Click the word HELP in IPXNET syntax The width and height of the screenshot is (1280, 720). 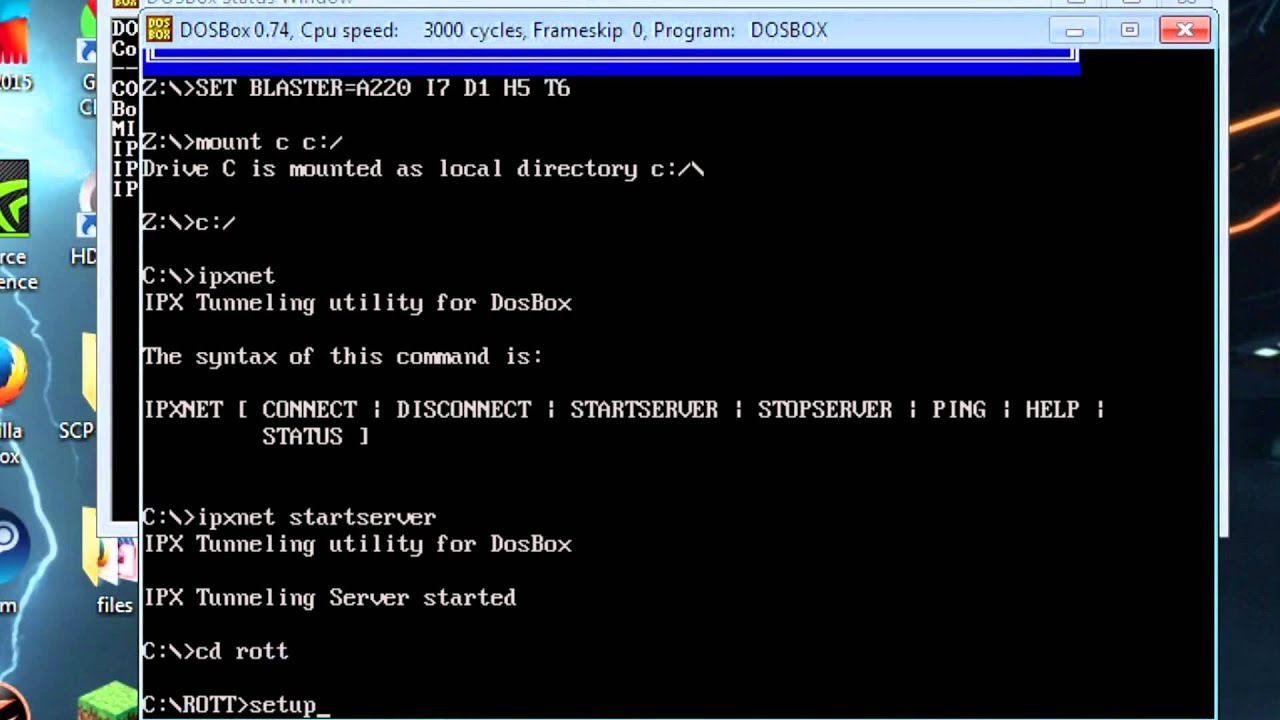[1052, 410]
